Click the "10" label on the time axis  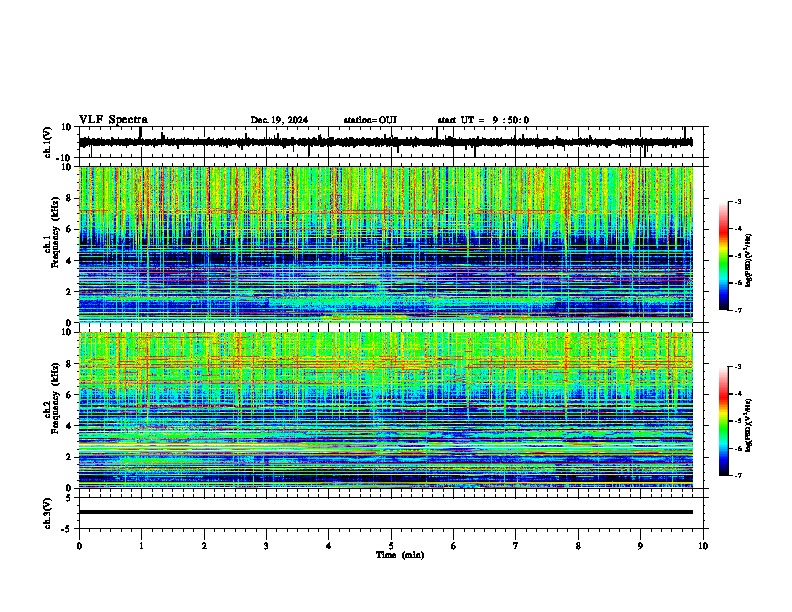point(703,546)
